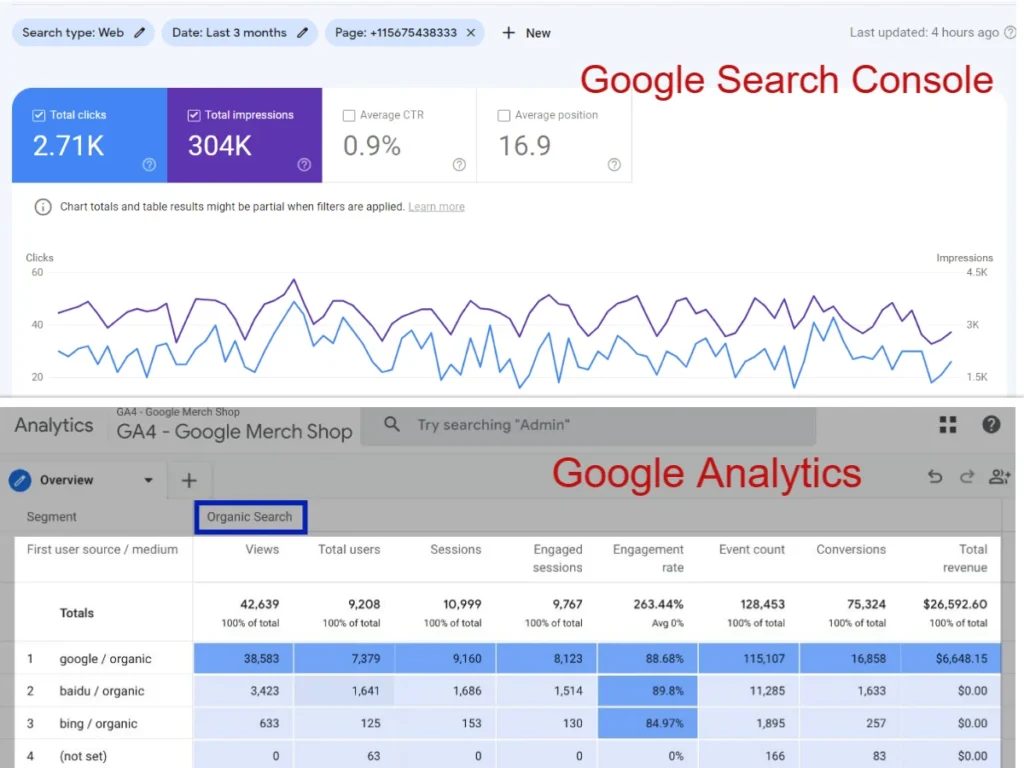1024x768 pixels.
Task: Click the 16,858 conversions cell
Action: (x=850, y=658)
